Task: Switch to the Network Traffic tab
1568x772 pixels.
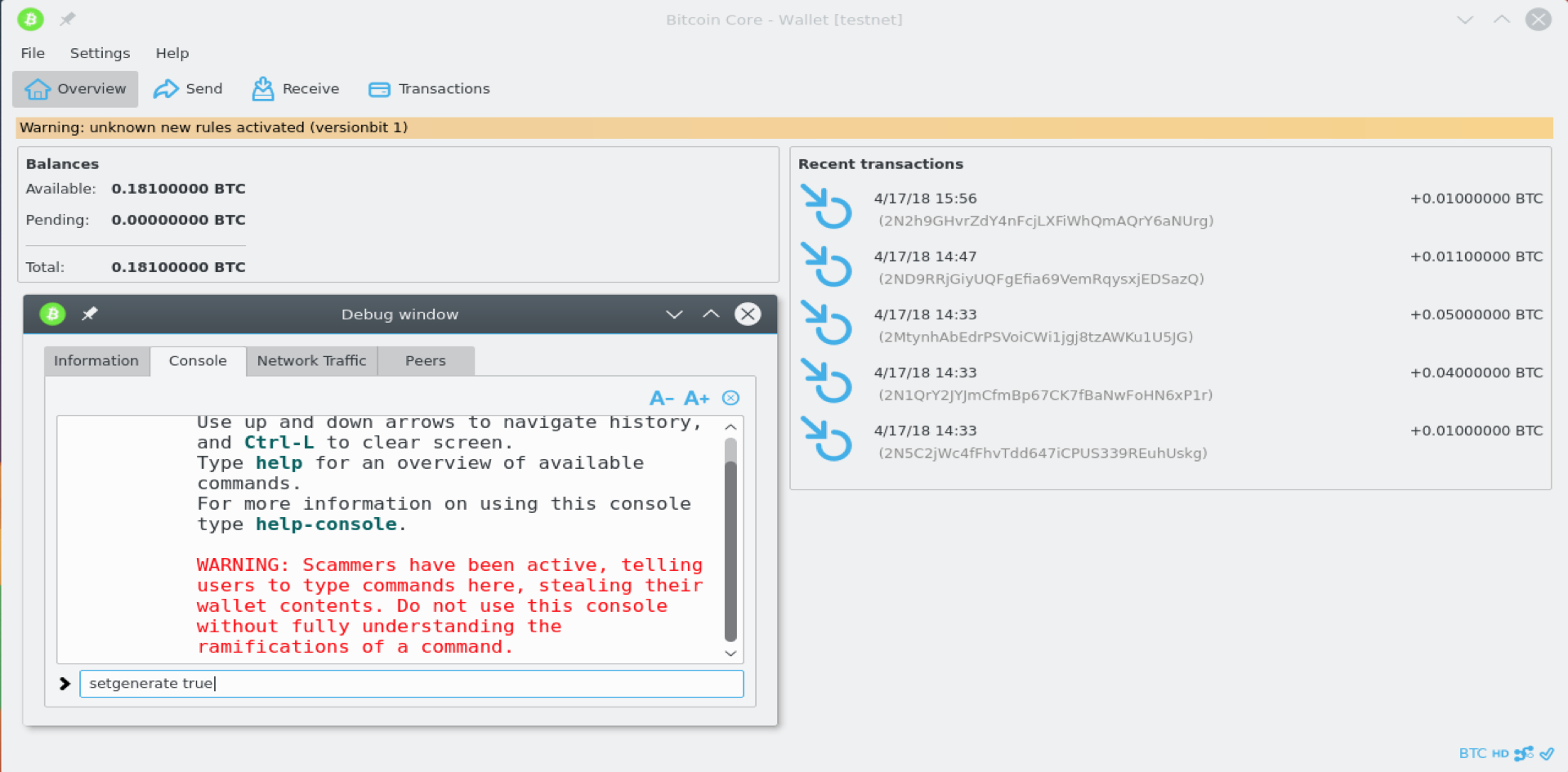Action: (x=311, y=361)
